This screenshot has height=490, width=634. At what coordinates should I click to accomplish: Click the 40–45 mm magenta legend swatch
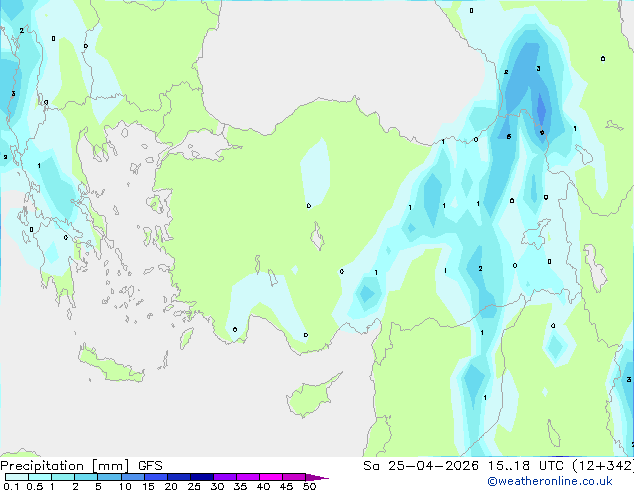271,477
